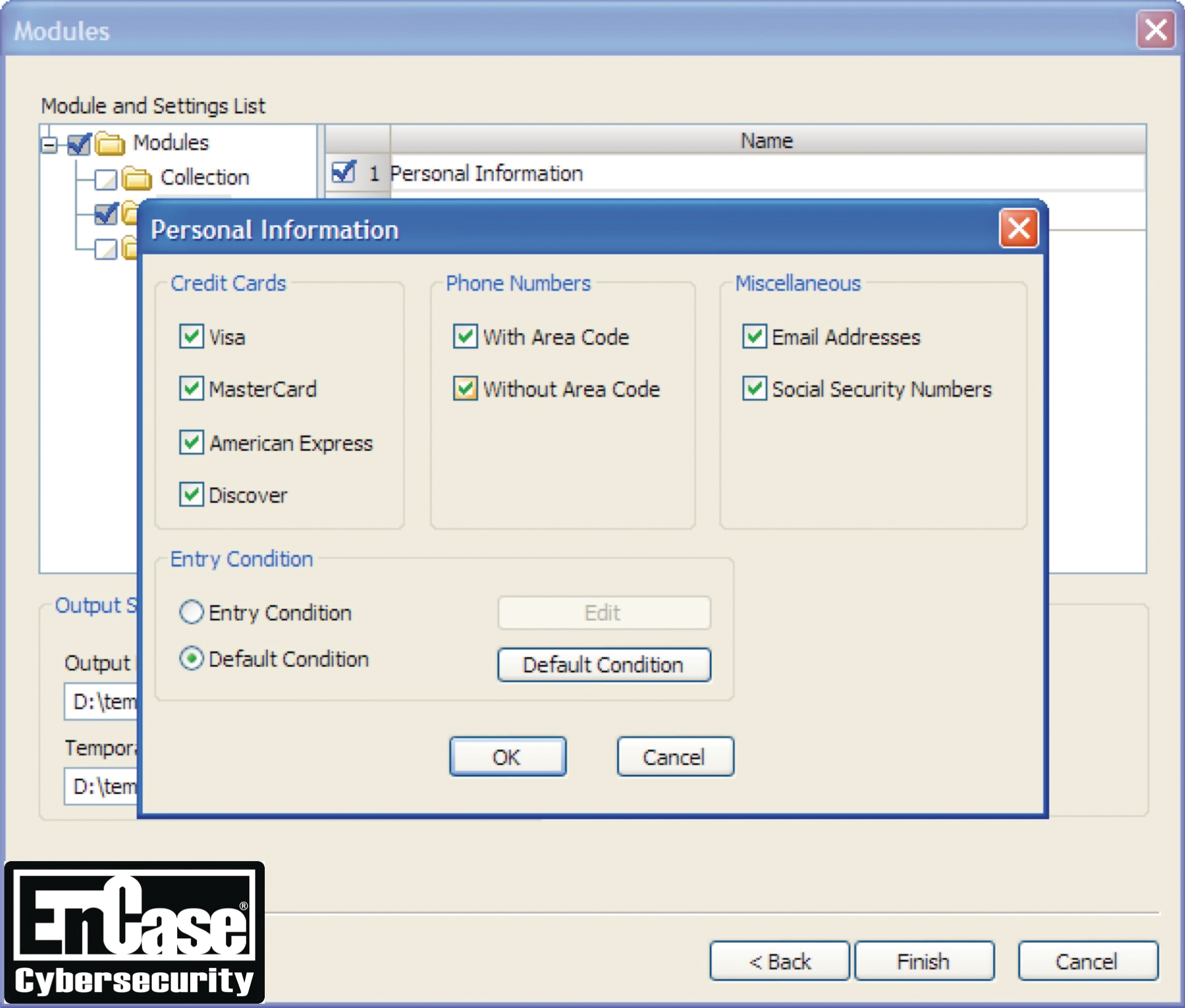Disable Email Addresses search
This screenshot has width=1185, height=1008.
[x=754, y=337]
